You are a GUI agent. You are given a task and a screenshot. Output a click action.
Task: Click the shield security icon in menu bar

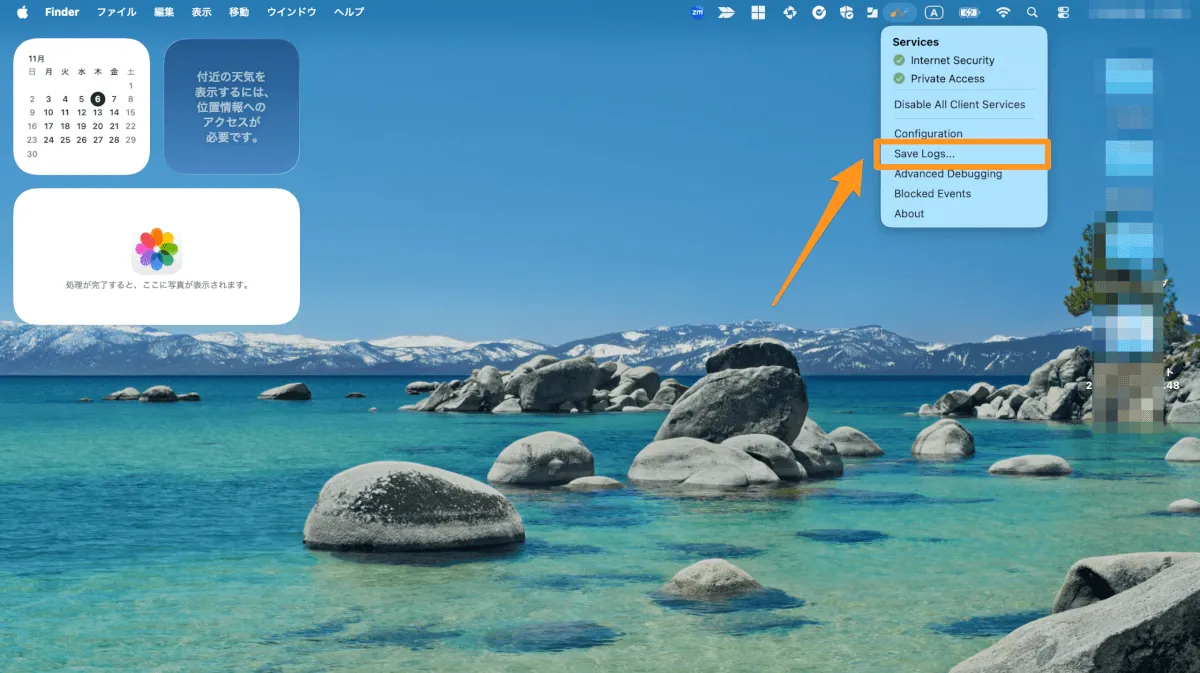point(846,12)
